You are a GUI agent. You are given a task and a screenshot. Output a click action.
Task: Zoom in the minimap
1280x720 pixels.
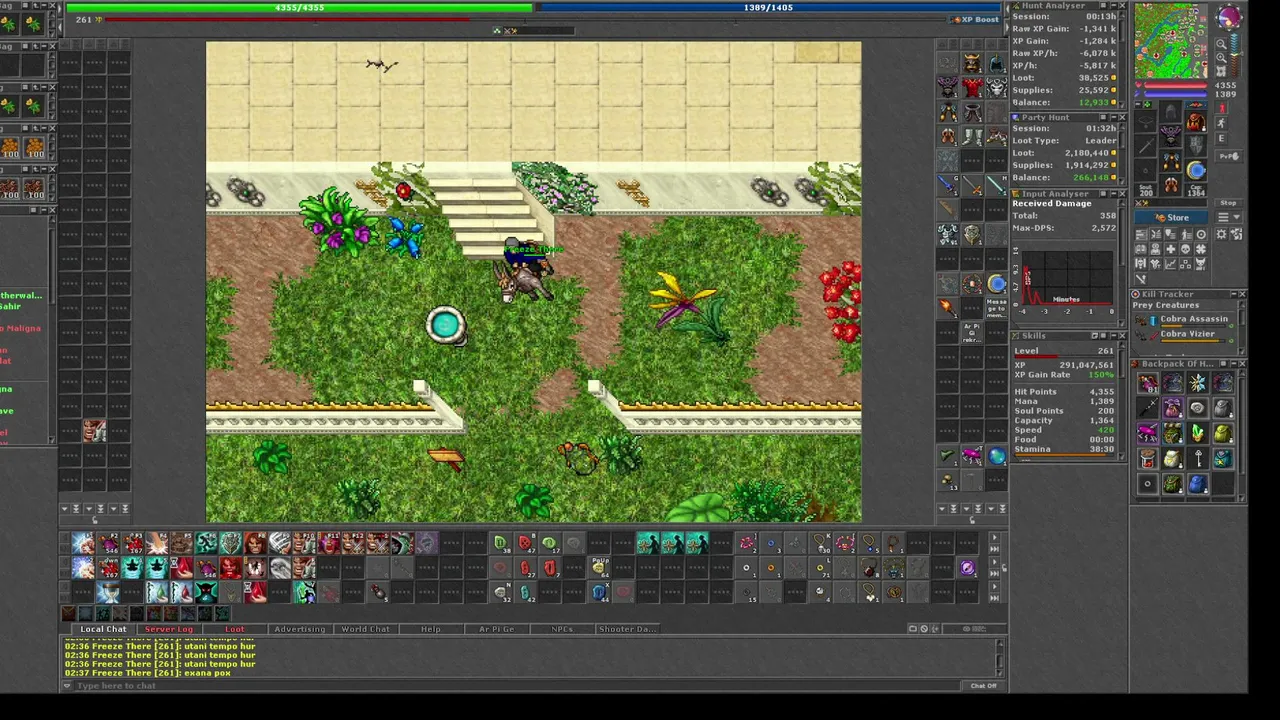point(1222,57)
